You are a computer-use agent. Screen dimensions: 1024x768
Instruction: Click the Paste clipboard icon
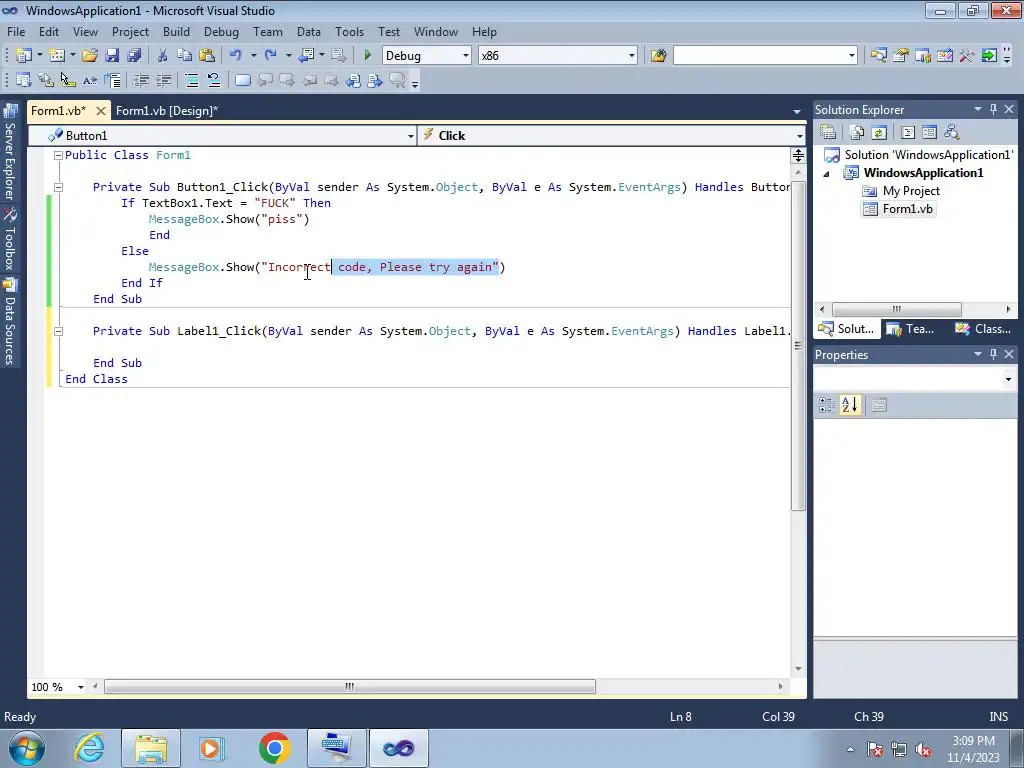click(x=207, y=56)
